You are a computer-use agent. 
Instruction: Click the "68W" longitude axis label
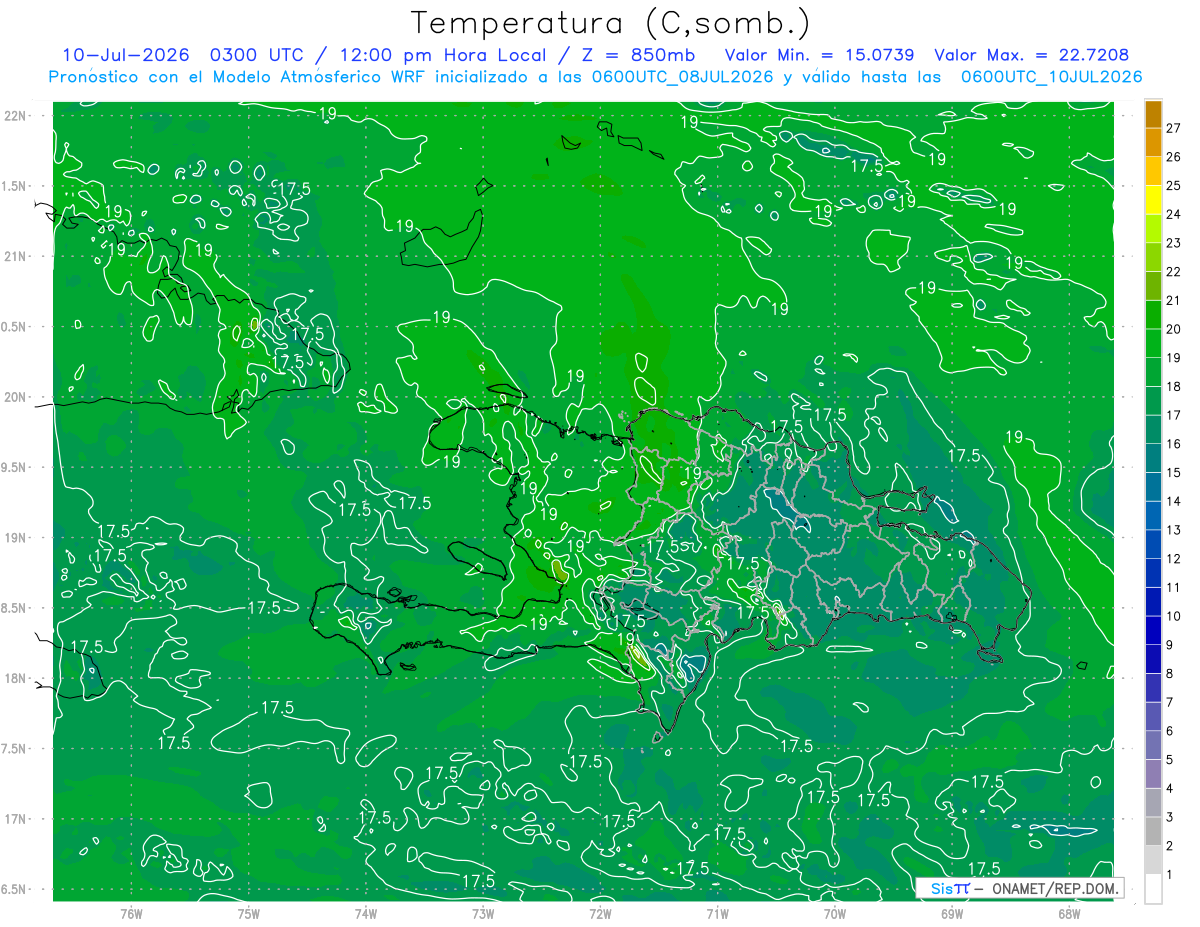1069,913
